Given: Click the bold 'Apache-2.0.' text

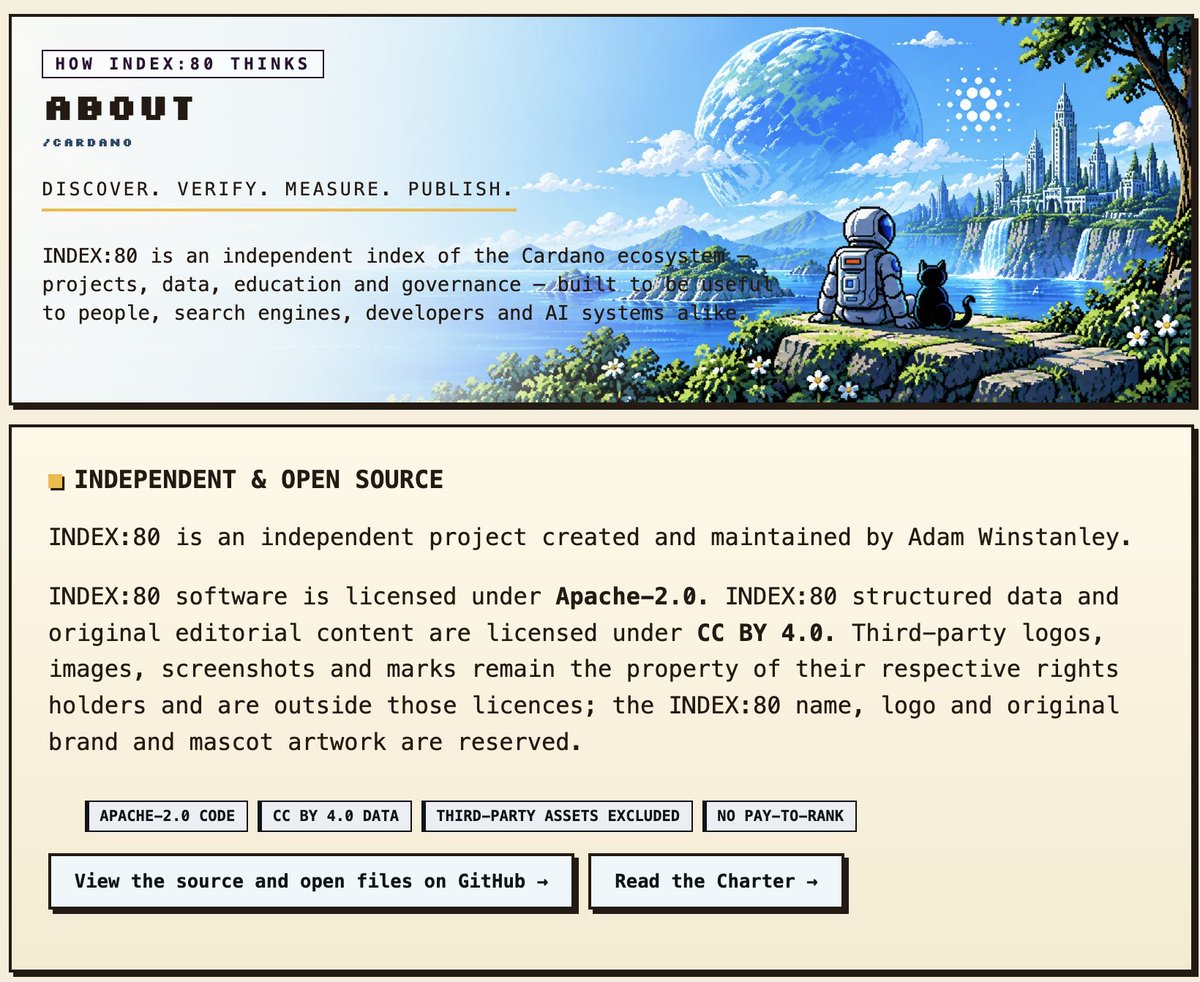Looking at the screenshot, I should [633, 597].
